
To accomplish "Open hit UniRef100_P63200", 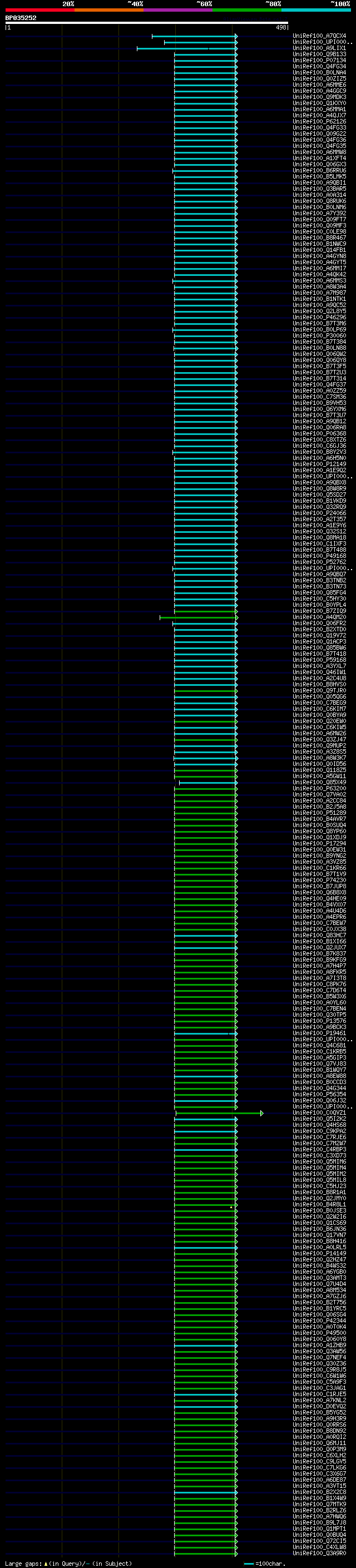I will 319,788.
